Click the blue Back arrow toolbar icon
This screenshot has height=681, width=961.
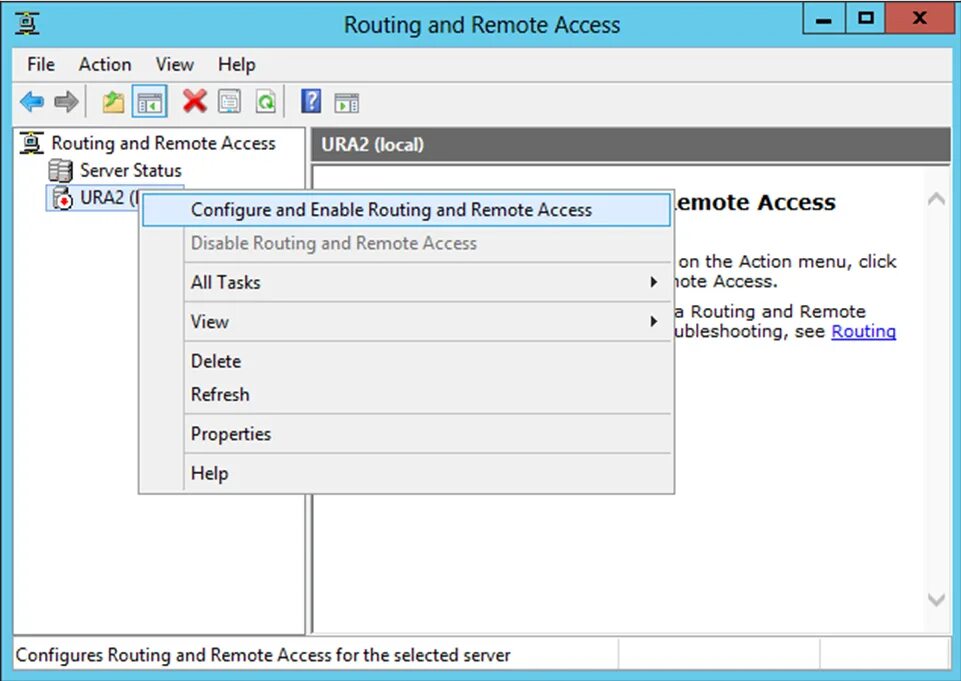pyautogui.click(x=32, y=101)
